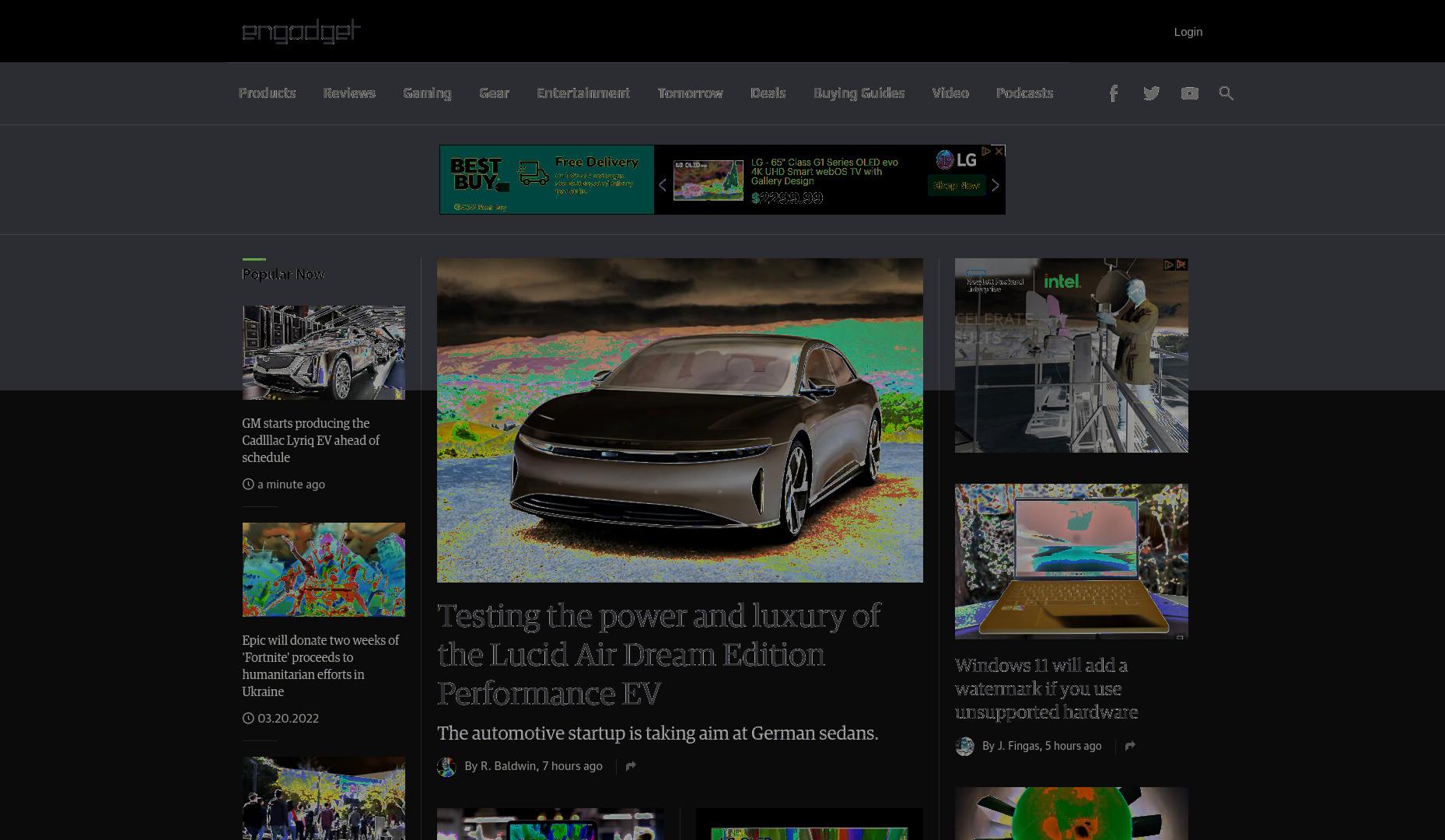The width and height of the screenshot is (1445, 840).
Task: Open Lucid Air Dream Edition headline
Action: pyautogui.click(x=659, y=654)
